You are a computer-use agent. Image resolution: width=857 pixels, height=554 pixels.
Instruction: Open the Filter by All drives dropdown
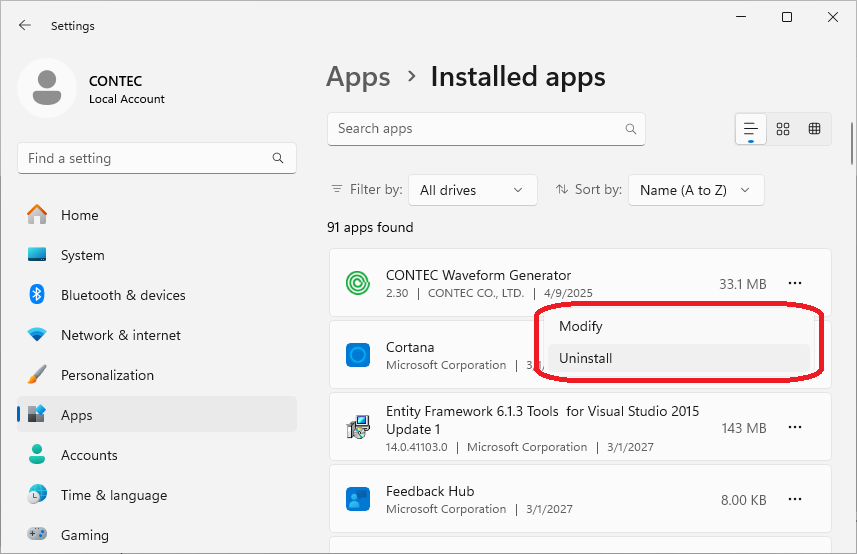click(473, 190)
